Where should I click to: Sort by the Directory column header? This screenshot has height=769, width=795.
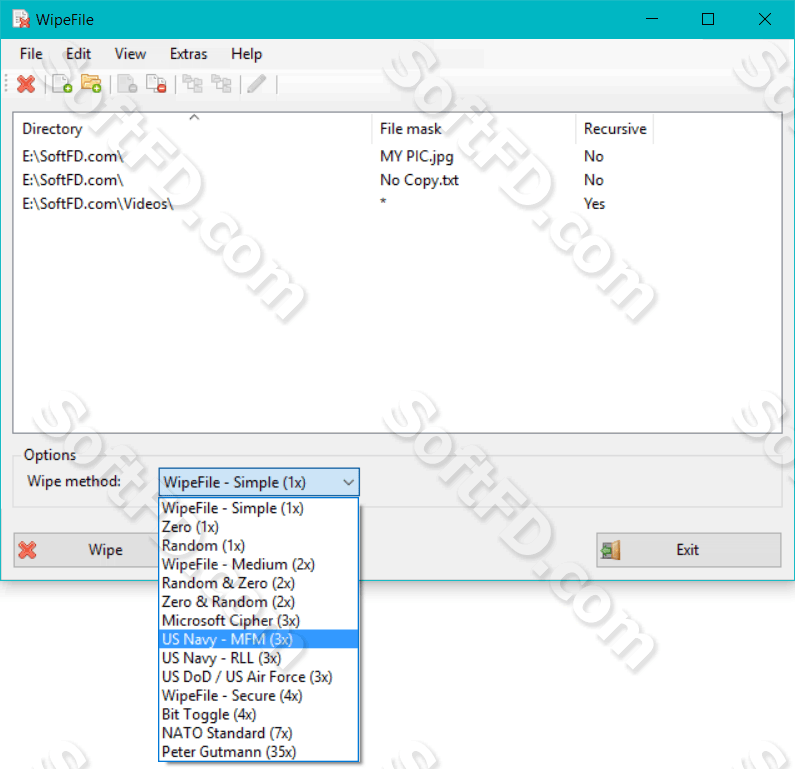[x=193, y=129]
